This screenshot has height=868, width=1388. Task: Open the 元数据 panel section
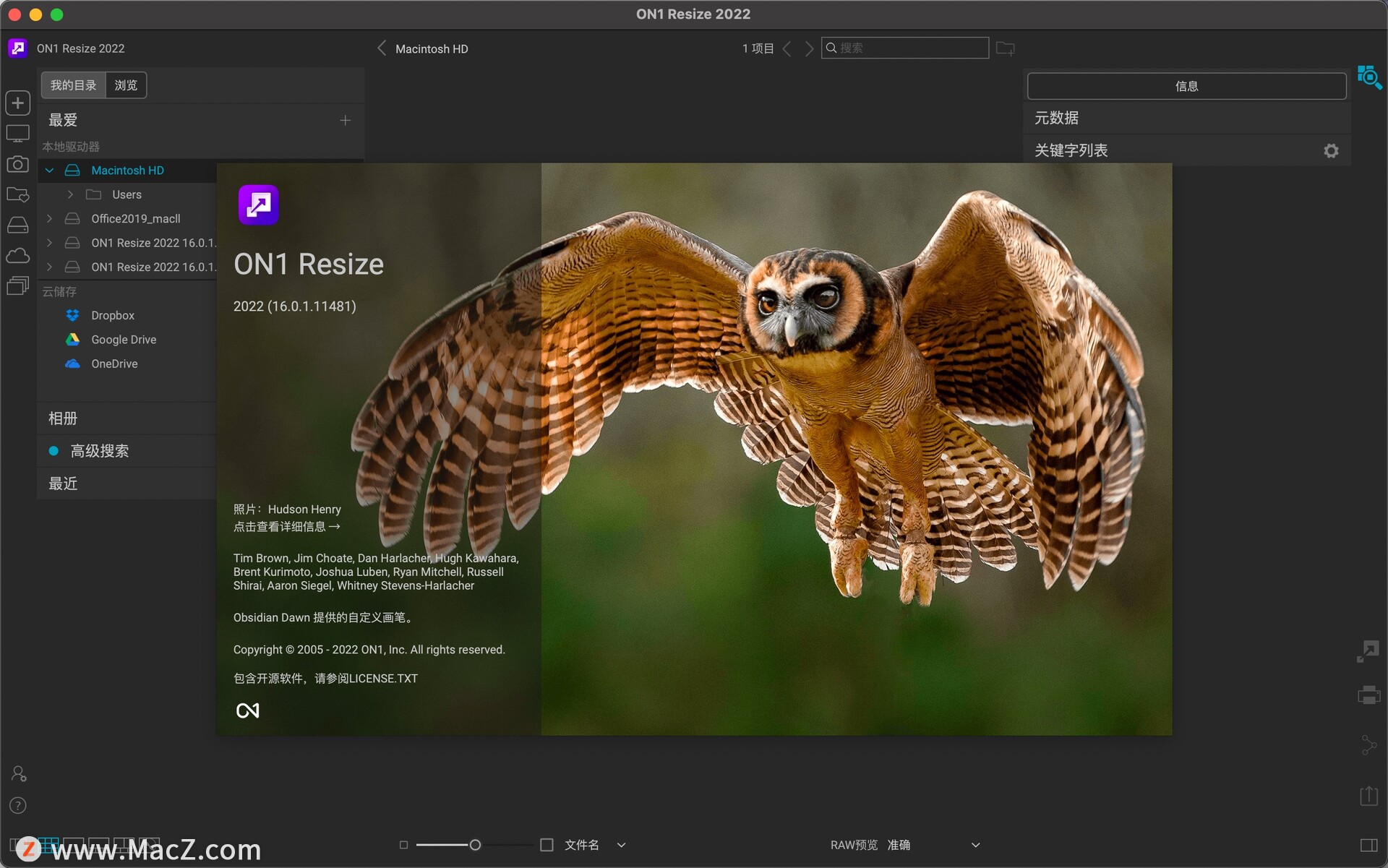tap(1187, 118)
